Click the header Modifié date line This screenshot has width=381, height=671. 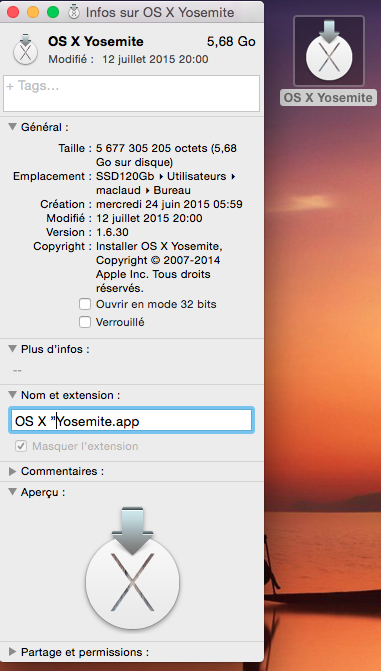[128, 59]
